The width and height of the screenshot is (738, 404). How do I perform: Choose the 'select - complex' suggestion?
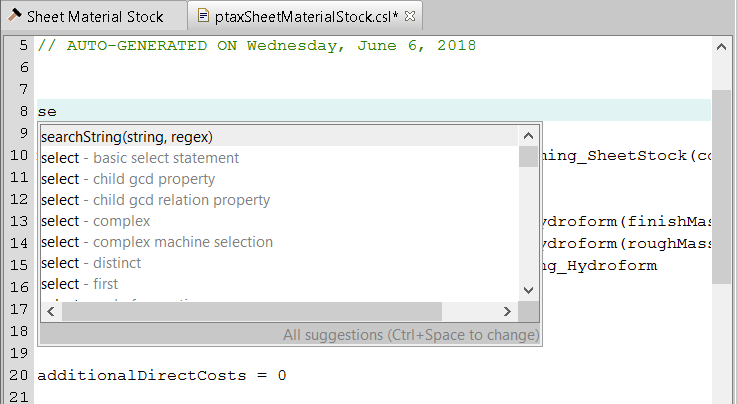[96, 221]
